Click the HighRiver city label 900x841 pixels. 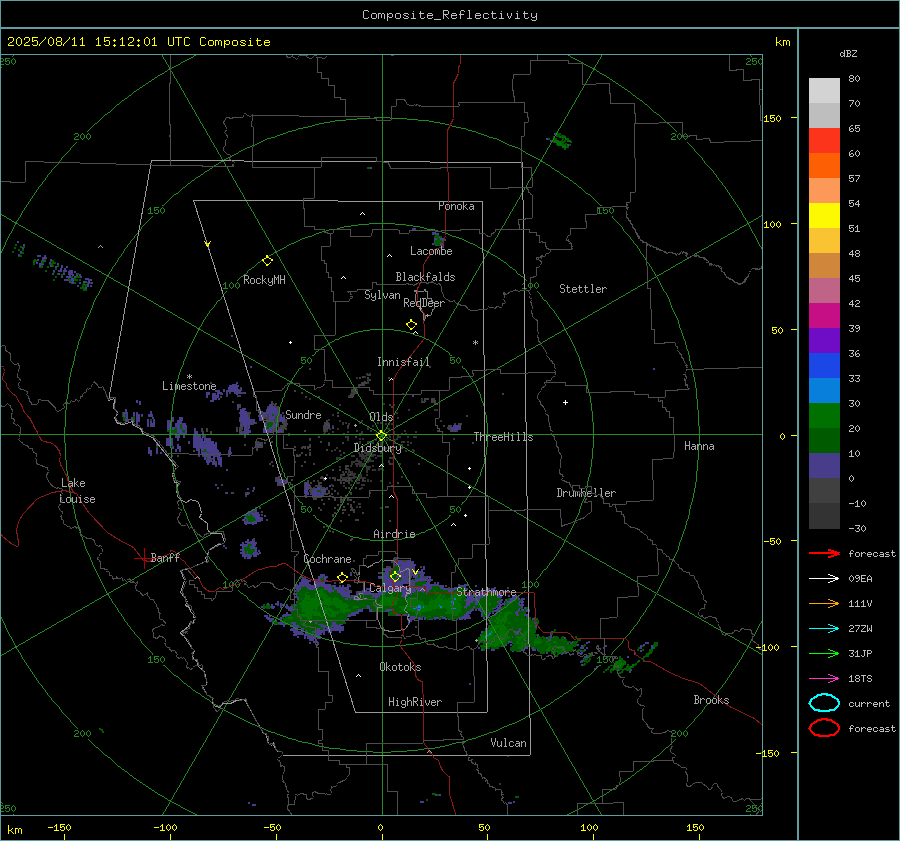[x=415, y=702]
